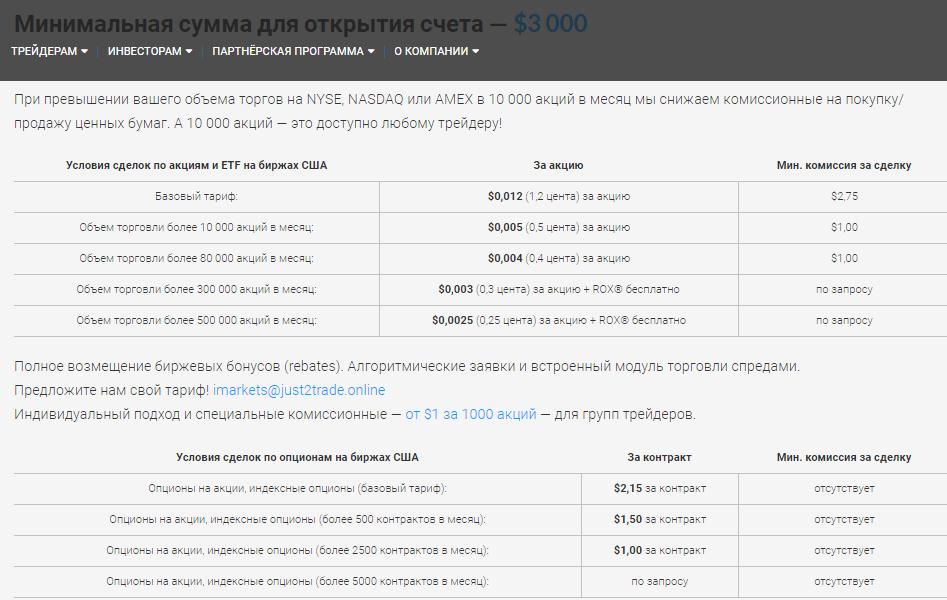Expand the arrow beside Партнёрская программа
This screenshot has width=947, height=600.
coord(371,52)
